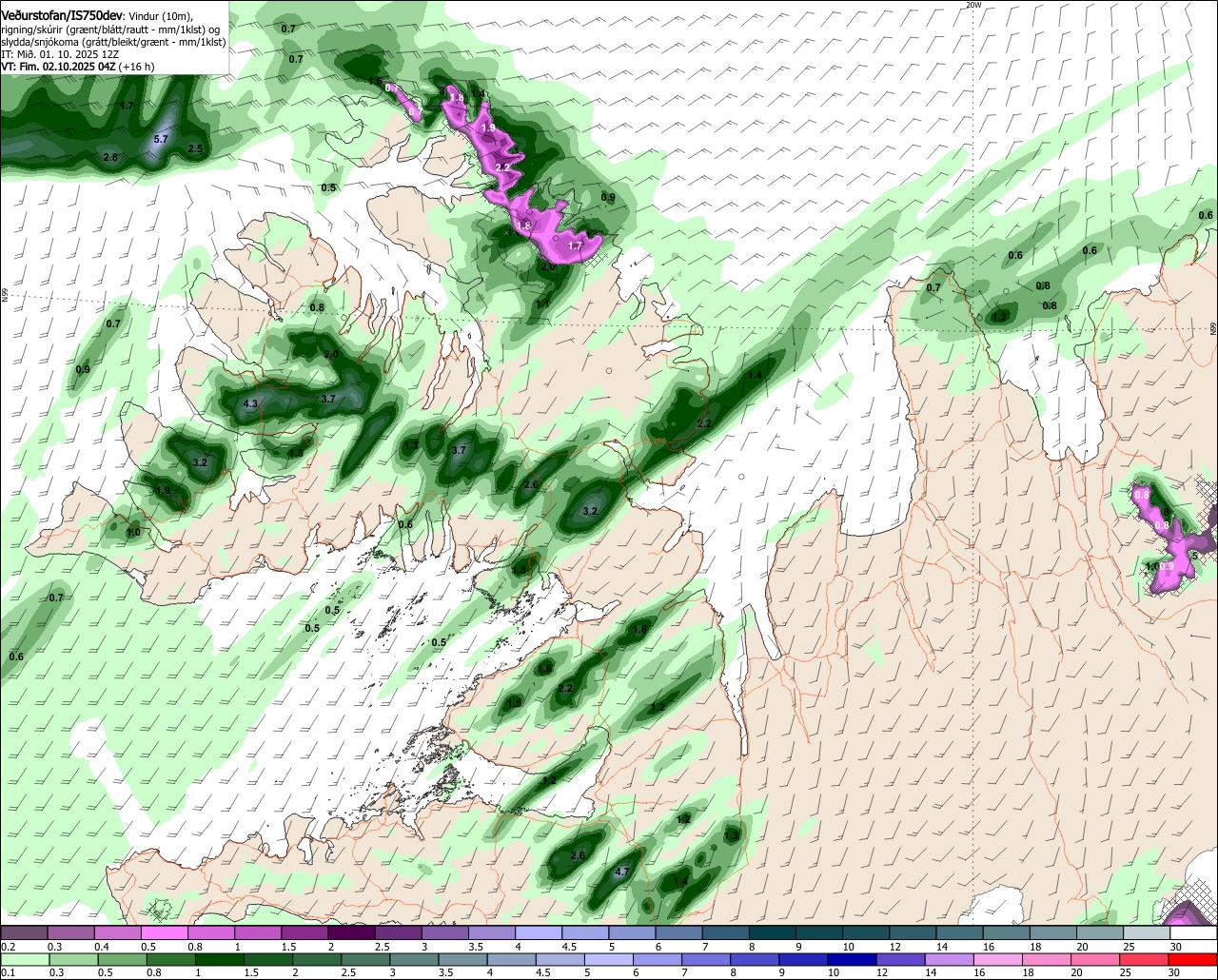Click the bottom-row legend swatch above label 3.5
The width and height of the screenshot is (1218, 980).
(x=462, y=960)
